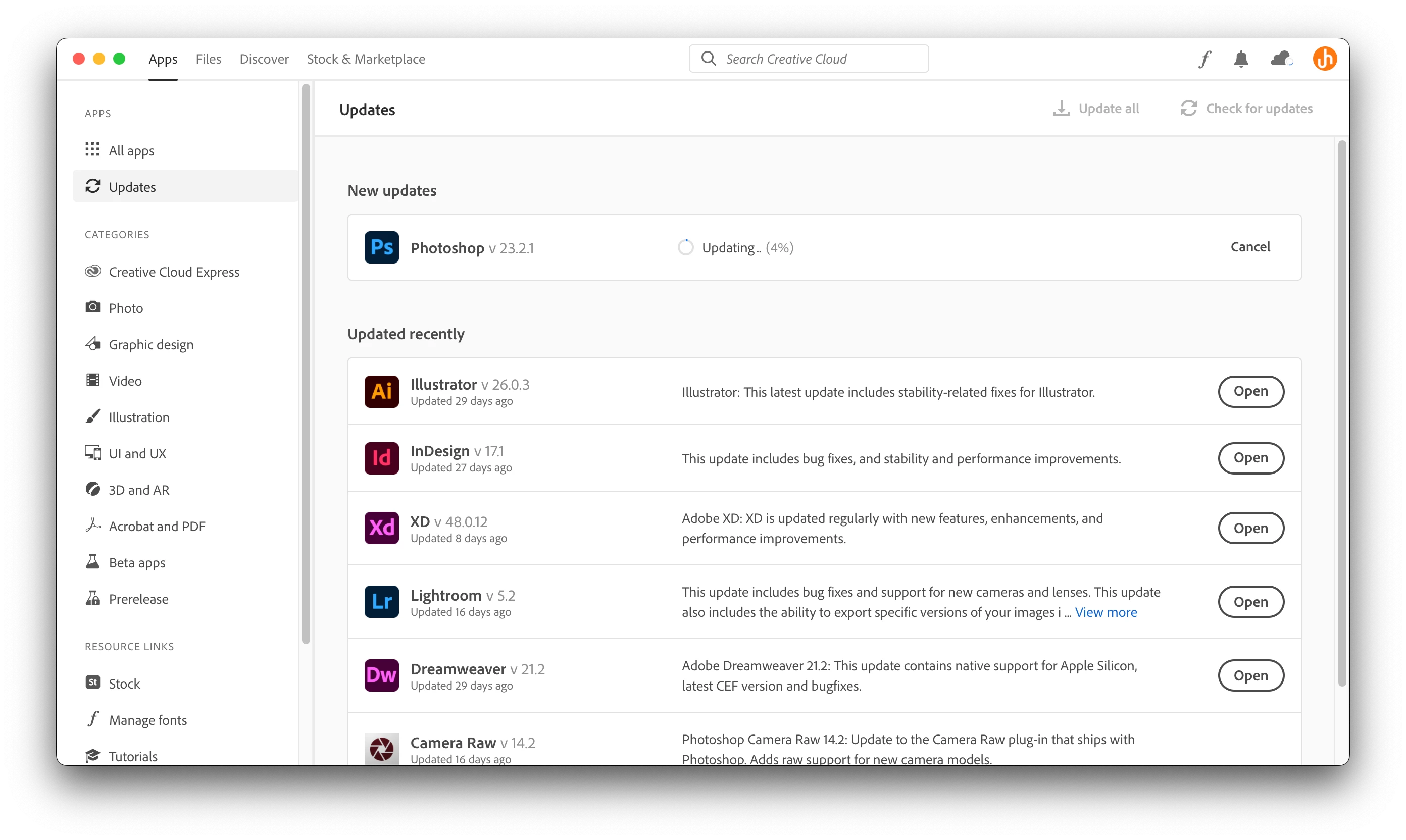
Task: Open the user profile avatar
Action: click(x=1325, y=59)
